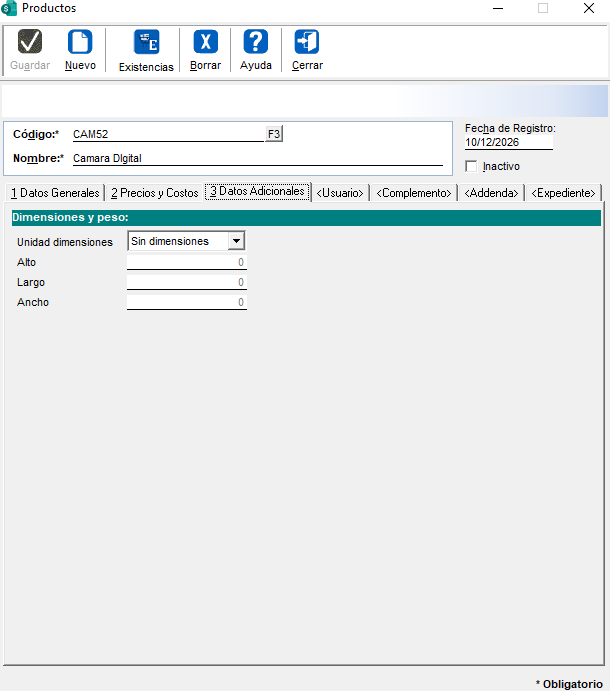
Task: Open the Unidad dimensiones dropdown
Action: pos(236,241)
